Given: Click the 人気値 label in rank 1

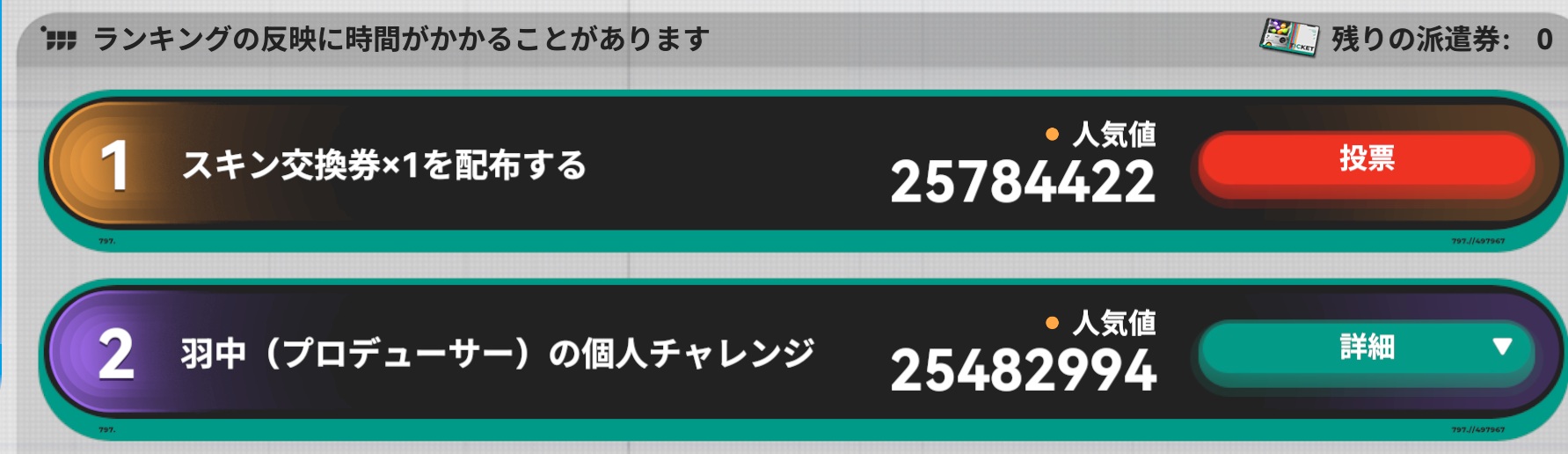Looking at the screenshot, I should coord(1113,135).
